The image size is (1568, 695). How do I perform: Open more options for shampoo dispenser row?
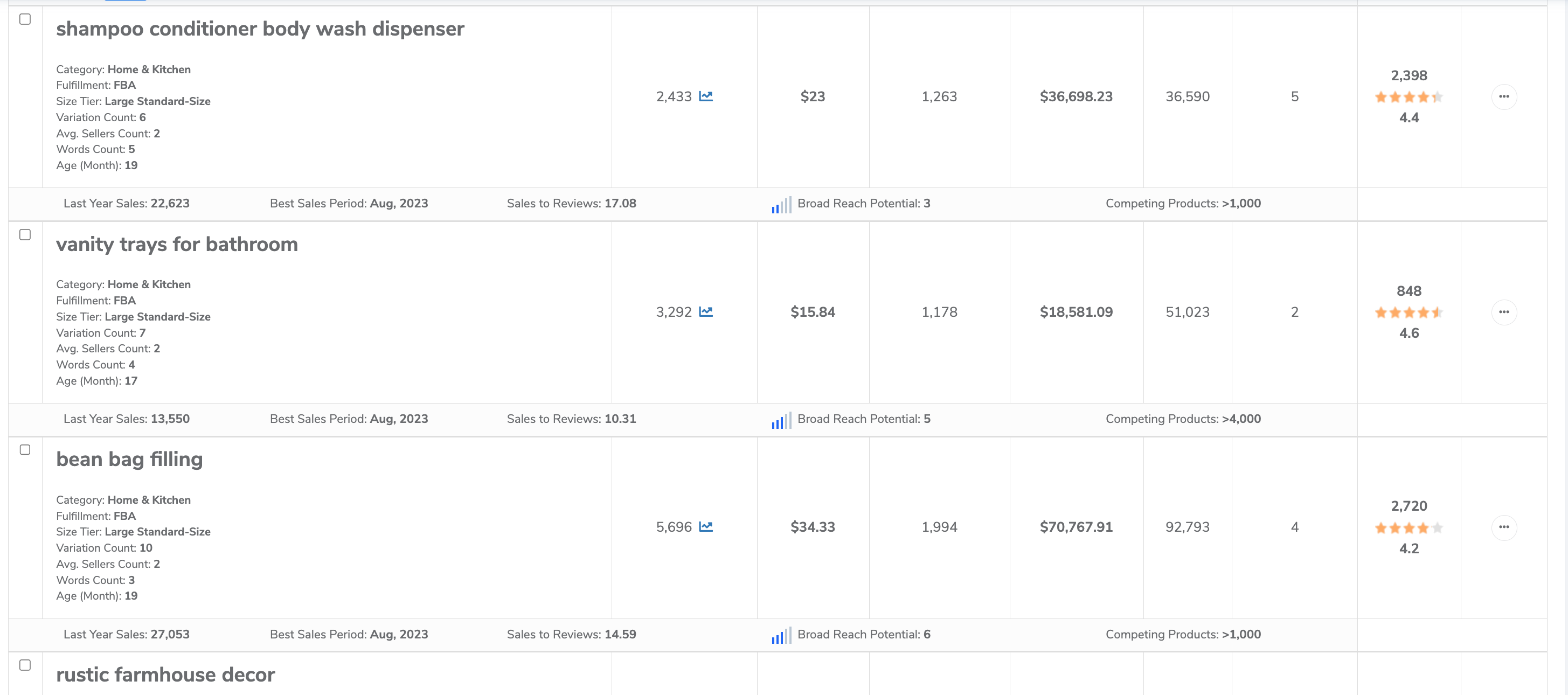[1503, 96]
